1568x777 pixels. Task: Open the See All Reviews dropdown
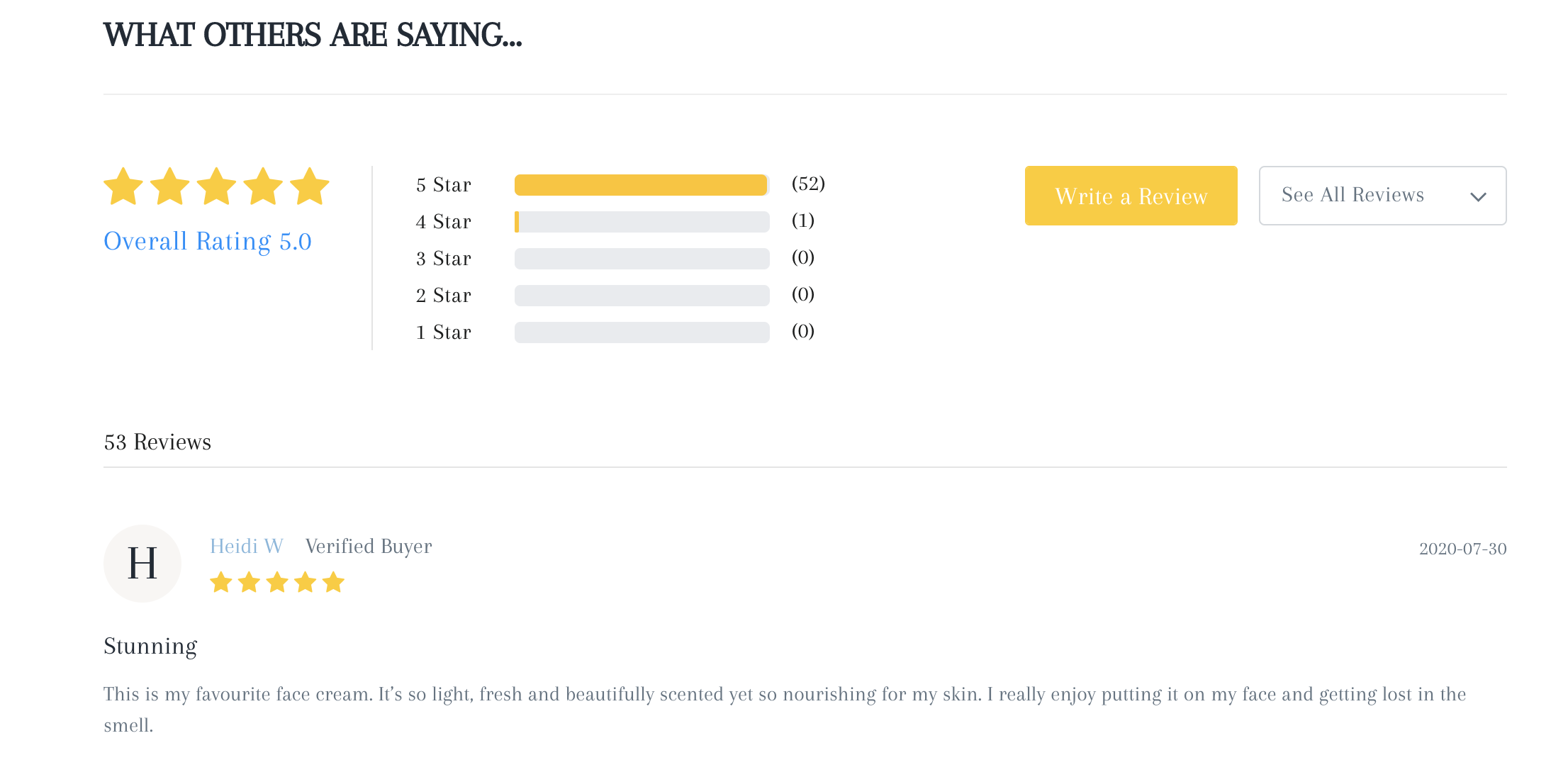[x=1382, y=196]
